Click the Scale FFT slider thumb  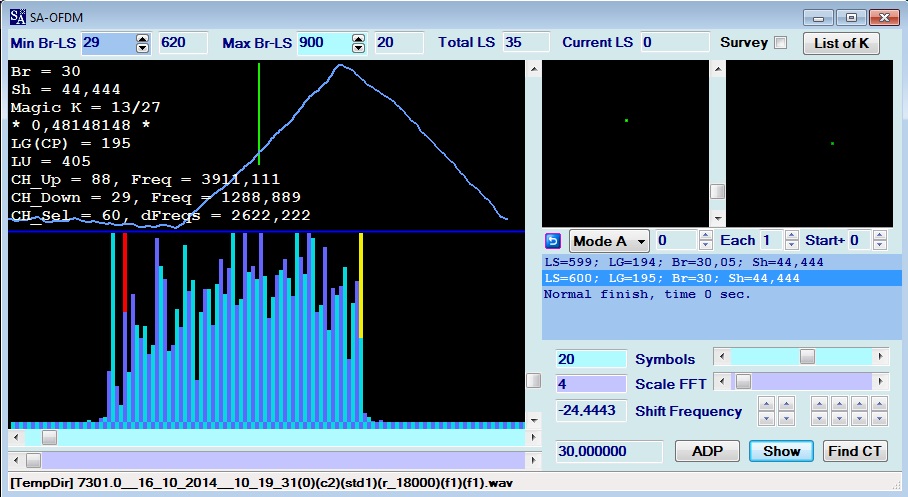click(x=744, y=381)
